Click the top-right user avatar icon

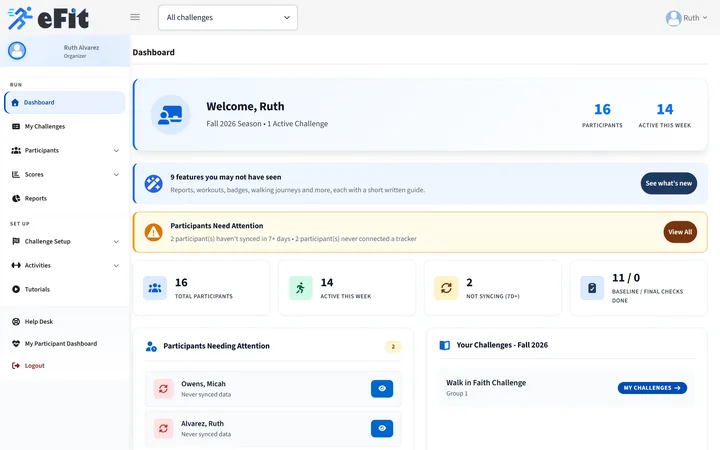coord(673,18)
